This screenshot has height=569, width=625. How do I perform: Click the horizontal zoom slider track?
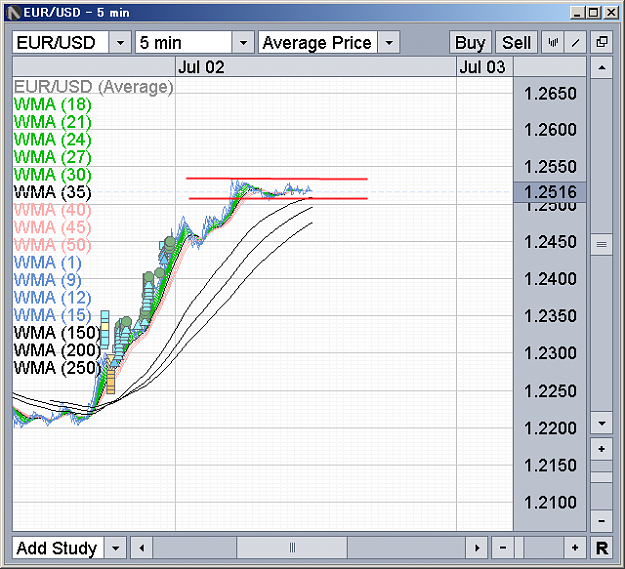pos(539,548)
